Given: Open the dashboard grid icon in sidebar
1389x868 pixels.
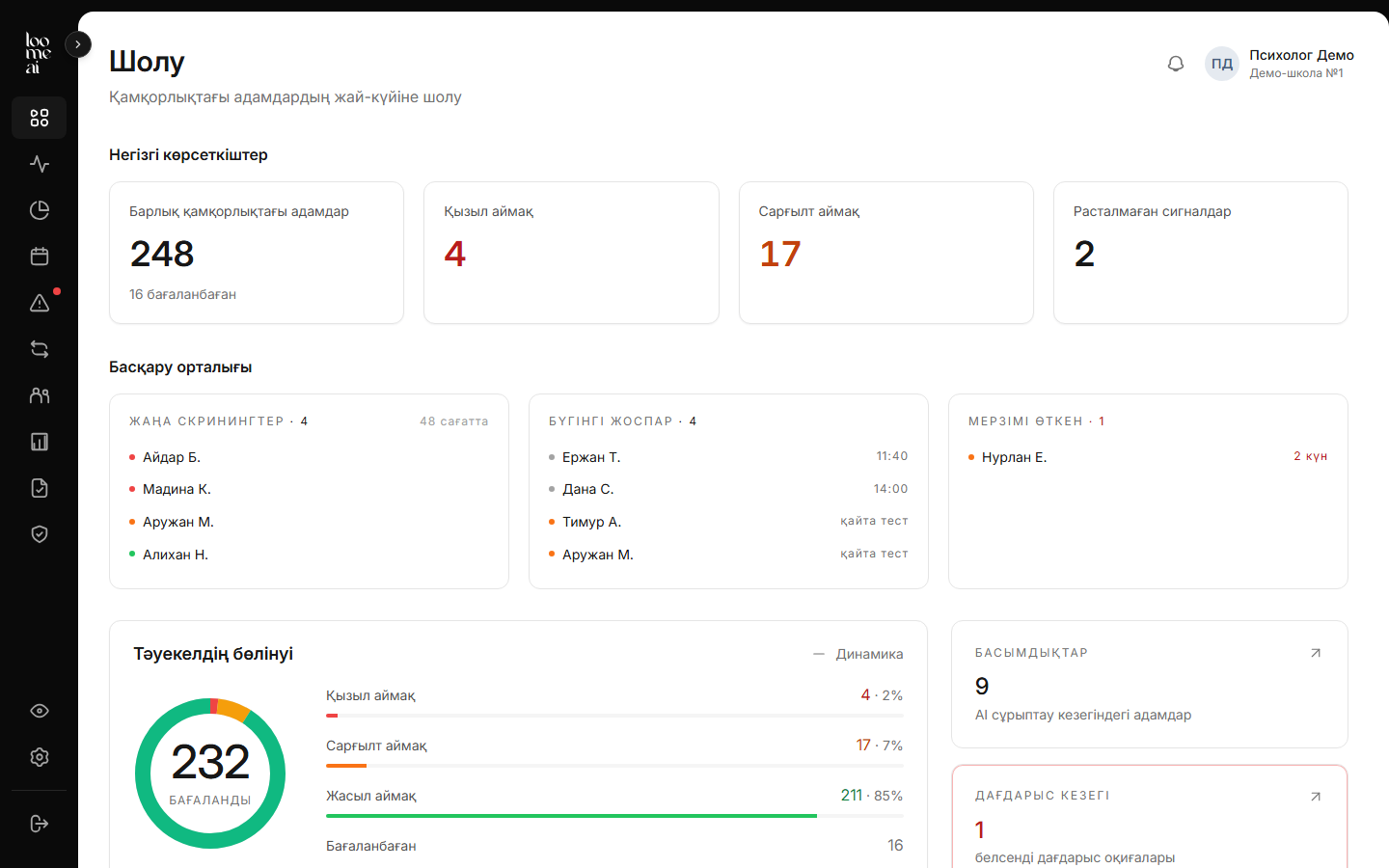Looking at the screenshot, I should point(39,118).
